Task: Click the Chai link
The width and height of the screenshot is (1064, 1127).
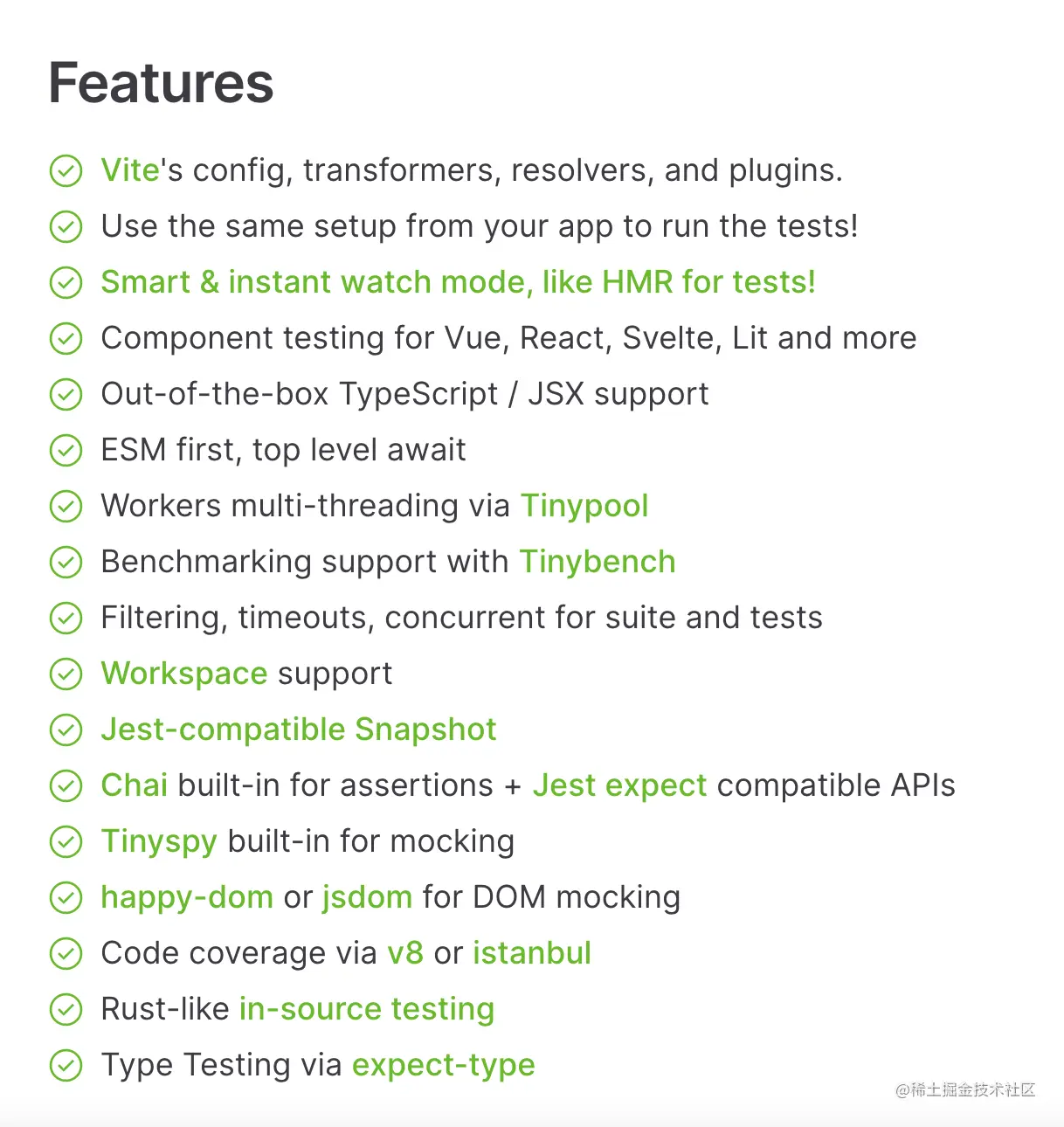Action: tap(134, 785)
